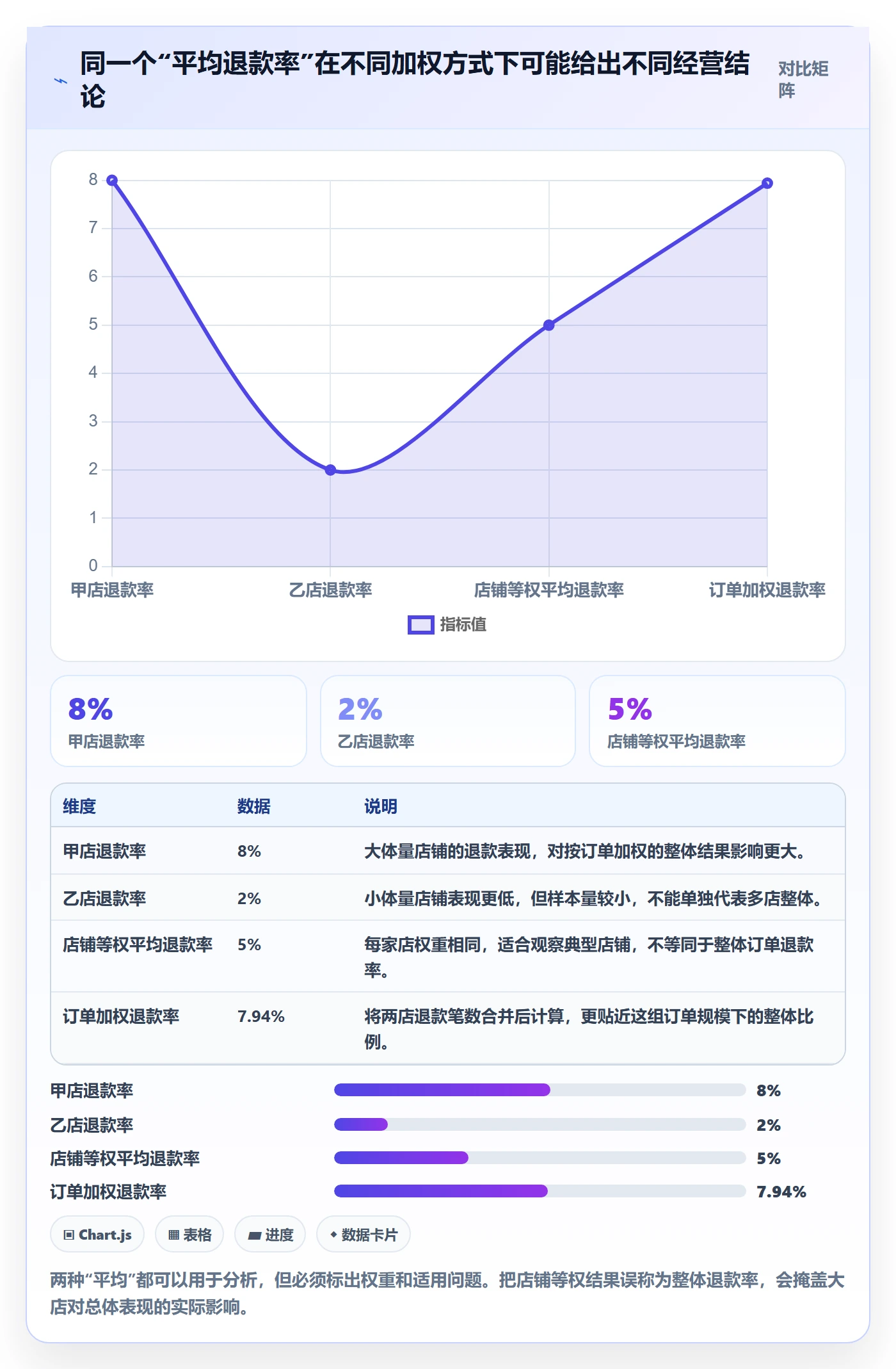Click the 数据卡片 tag chip
This screenshot has width=896, height=1369.
click(364, 1235)
